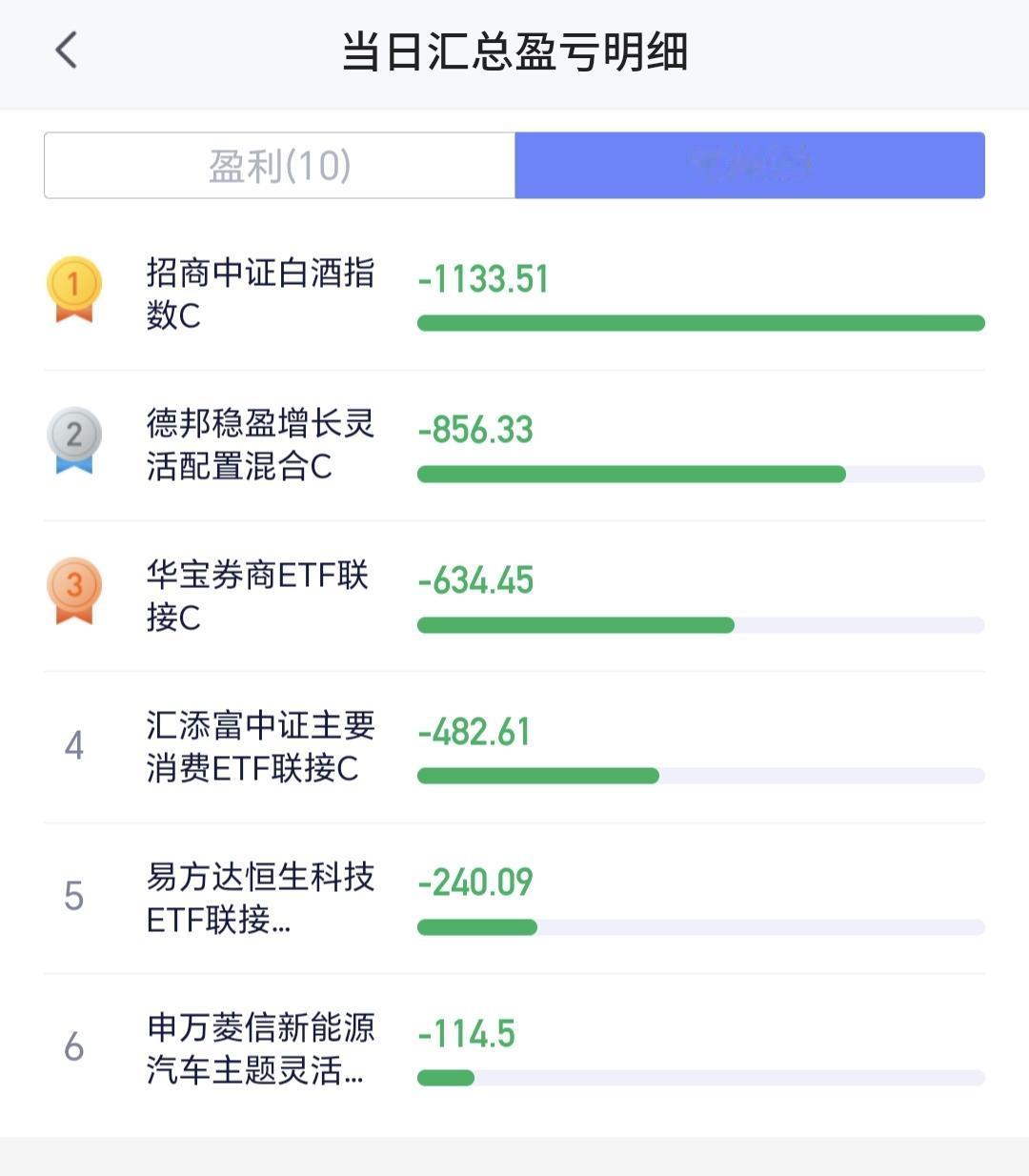Select rank number 5 indicator
Viewport: 1029px width, 1176px height.
[74, 896]
